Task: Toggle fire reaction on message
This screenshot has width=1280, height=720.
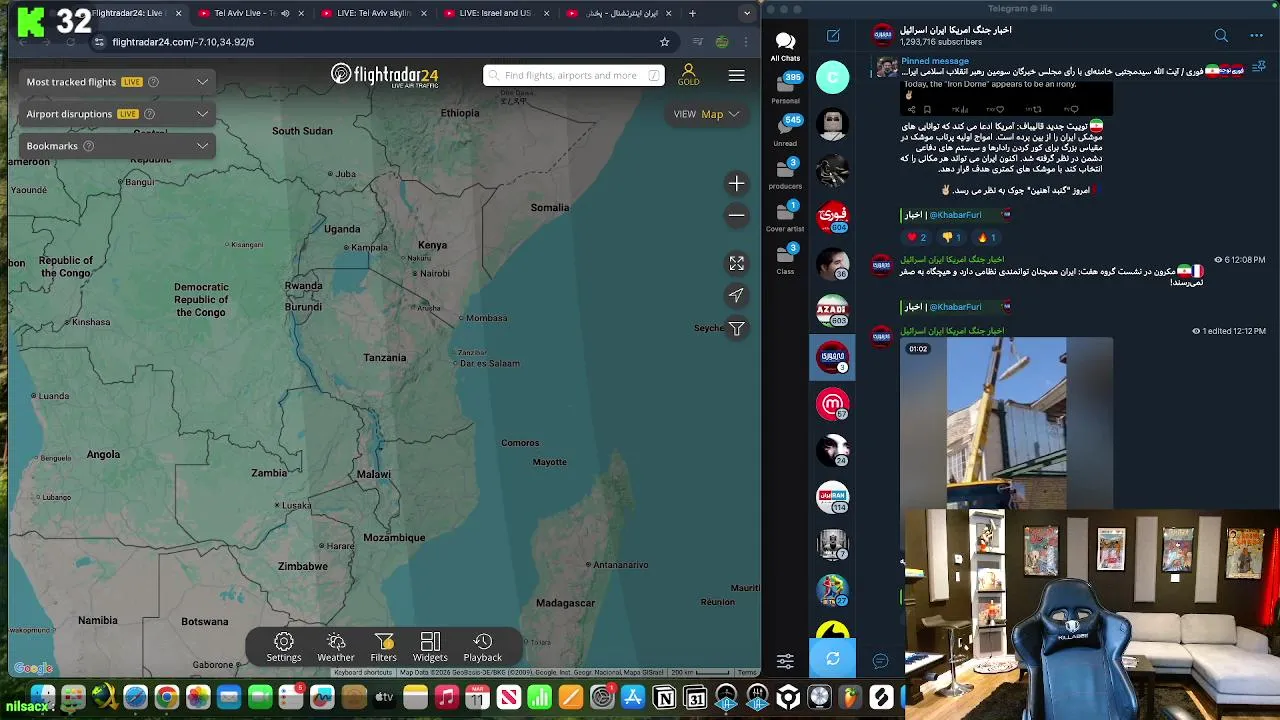Action: pos(987,237)
